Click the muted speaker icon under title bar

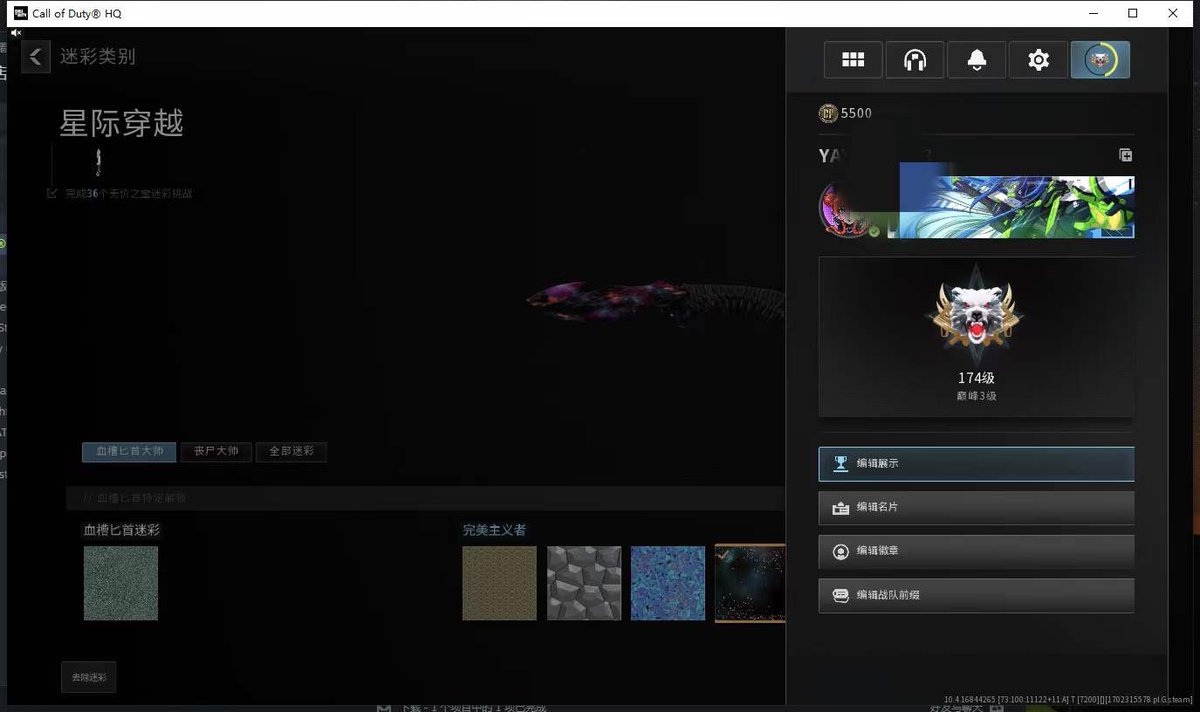(x=15, y=32)
